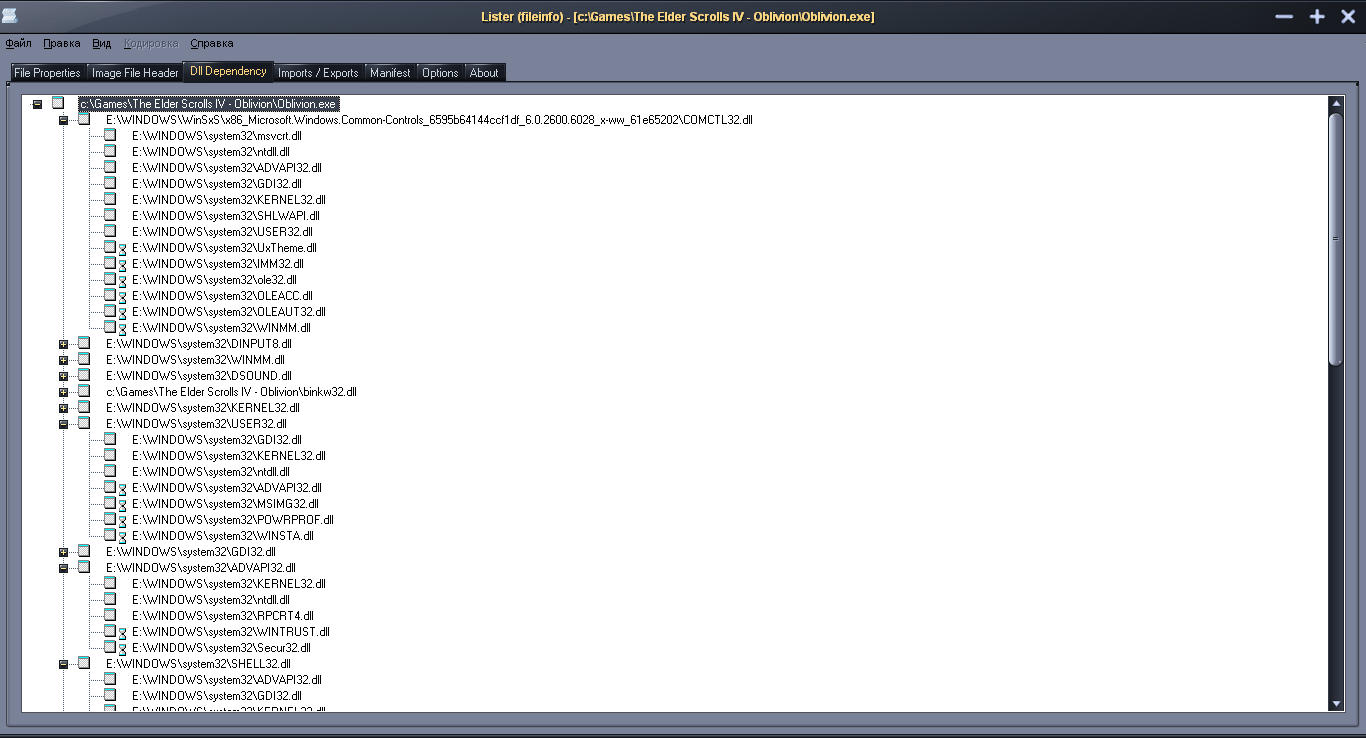Click the hourglass icon on WINSTA.dll
The height and width of the screenshot is (738, 1366).
pyautogui.click(x=123, y=537)
